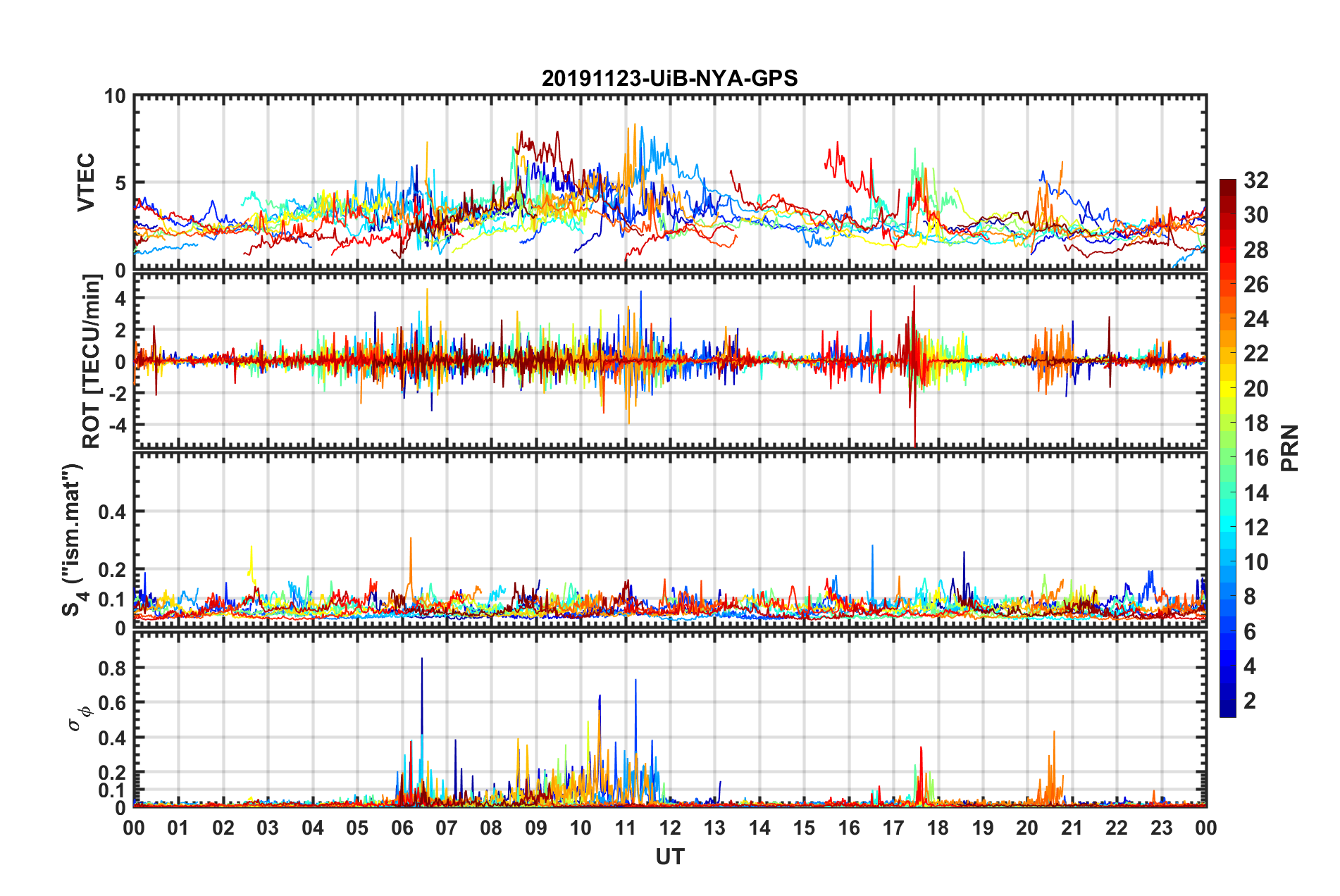Image resolution: width=1340 pixels, height=896 pixels.
Task: Click colorbar tick label 24
Action: click(1255, 319)
